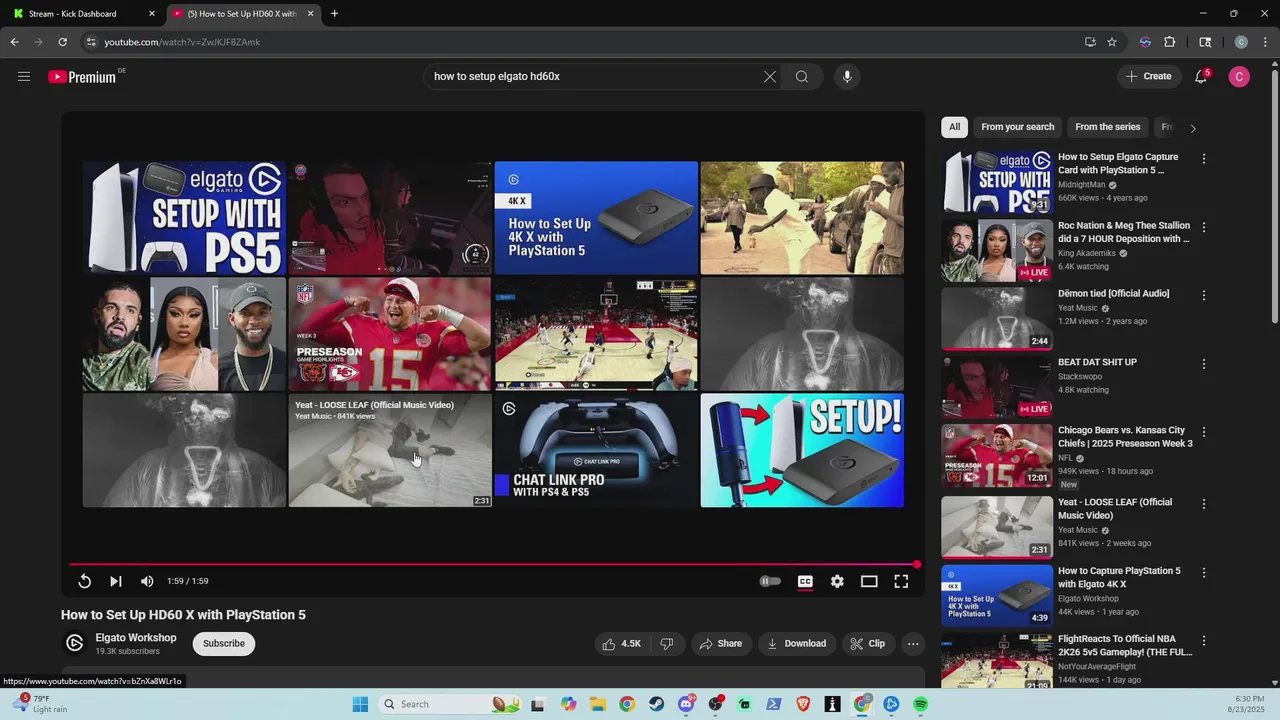Open Brave browser from taskbar
Screen dimensions: 1280x720
[x=803, y=704]
